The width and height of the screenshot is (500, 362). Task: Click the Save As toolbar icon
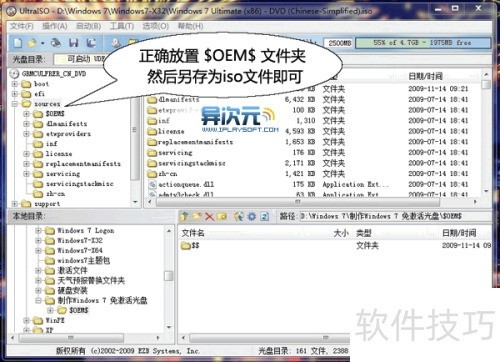(x=91, y=43)
